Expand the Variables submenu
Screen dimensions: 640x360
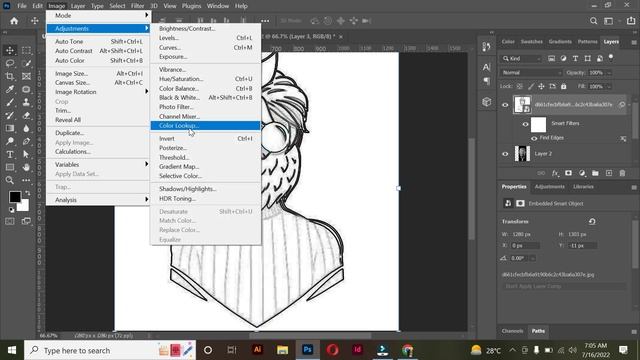(x=98, y=164)
